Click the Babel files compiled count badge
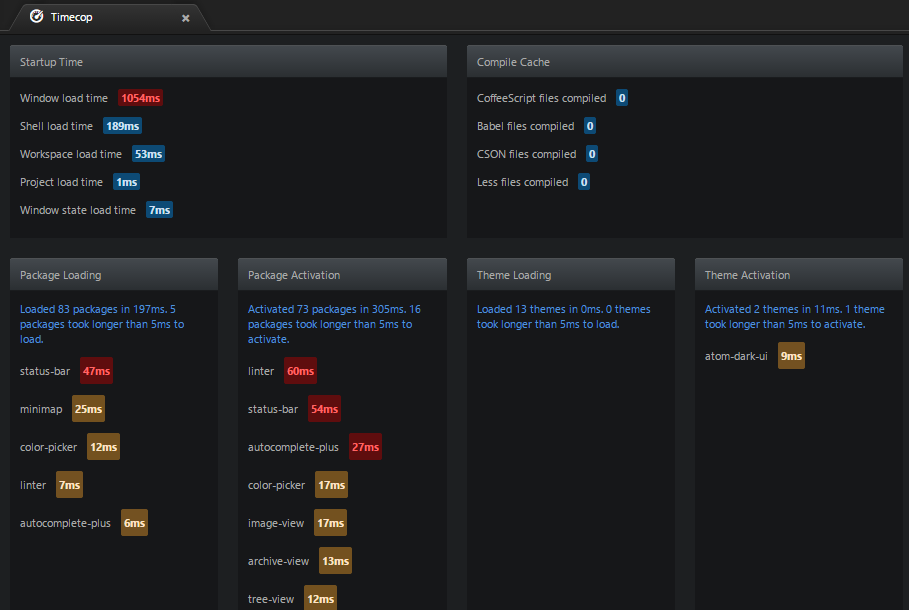909x610 pixels. click(x=590, y=126)
